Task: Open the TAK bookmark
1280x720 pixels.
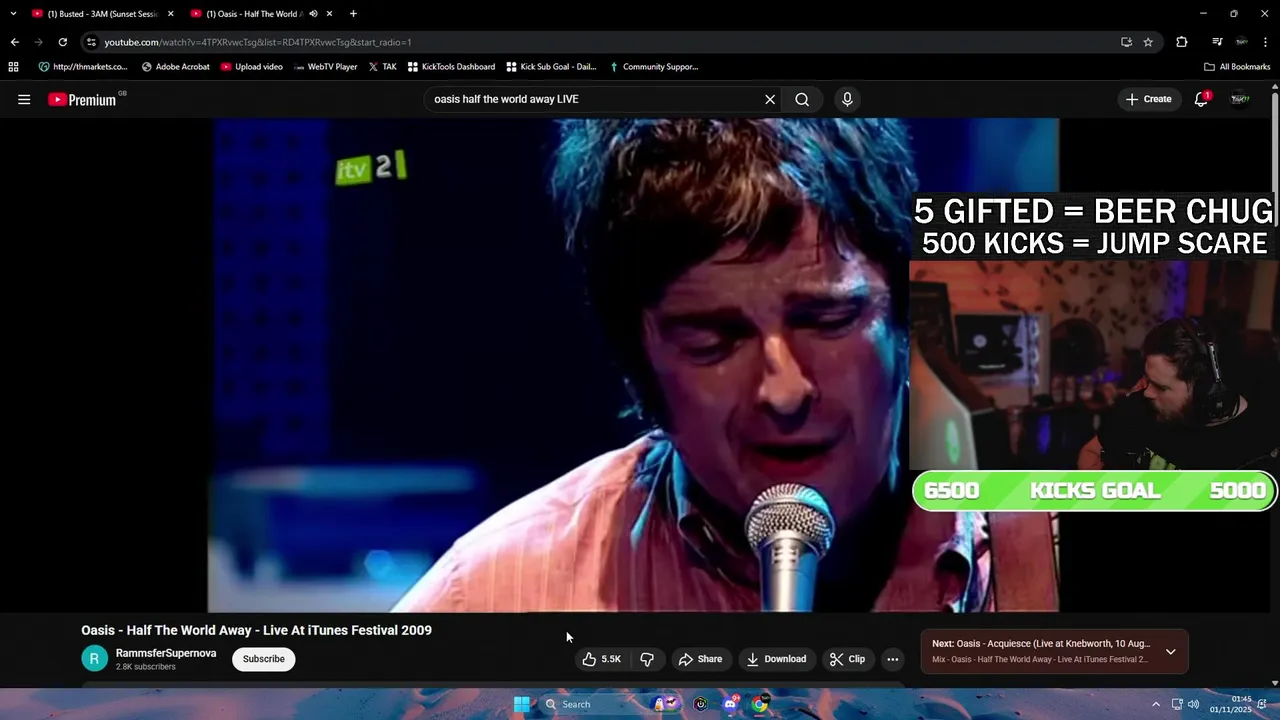Action: (x=382, y=67)
